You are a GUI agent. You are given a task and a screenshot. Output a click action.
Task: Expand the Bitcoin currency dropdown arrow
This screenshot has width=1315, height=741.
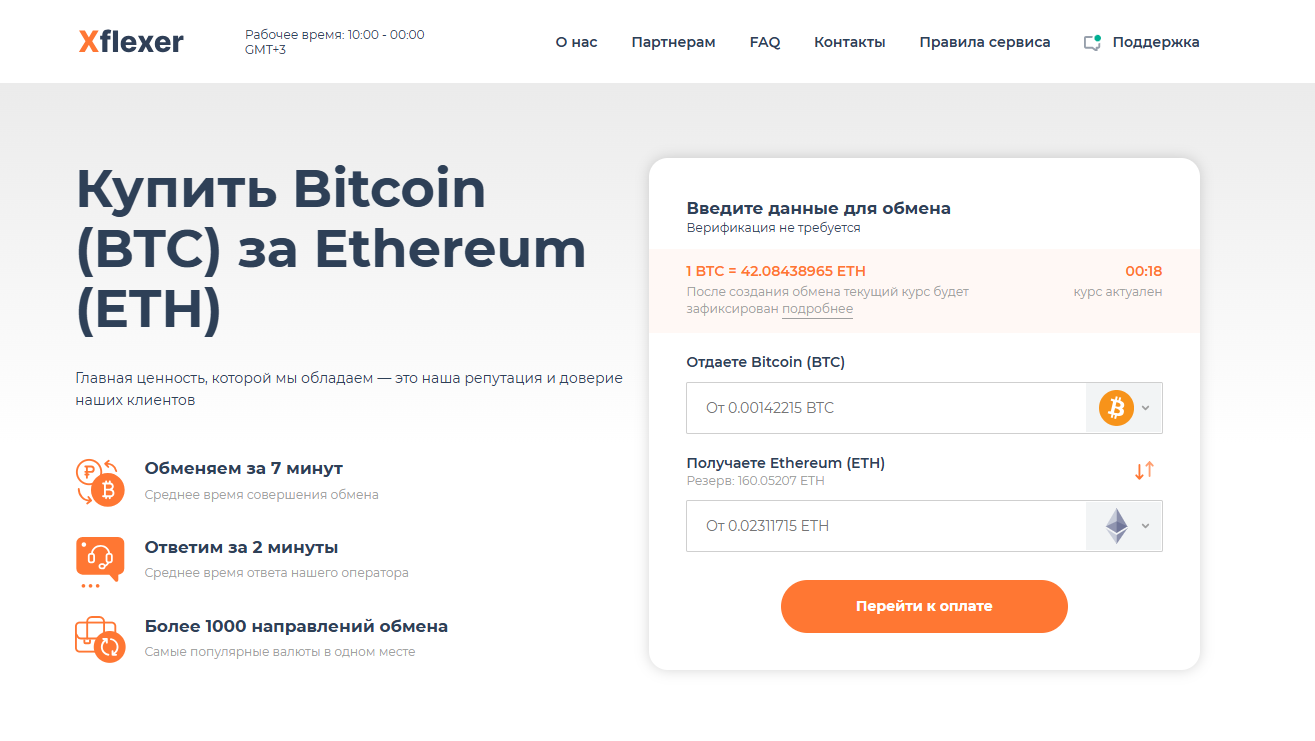pyautogui.click(x=1146, y=408)
